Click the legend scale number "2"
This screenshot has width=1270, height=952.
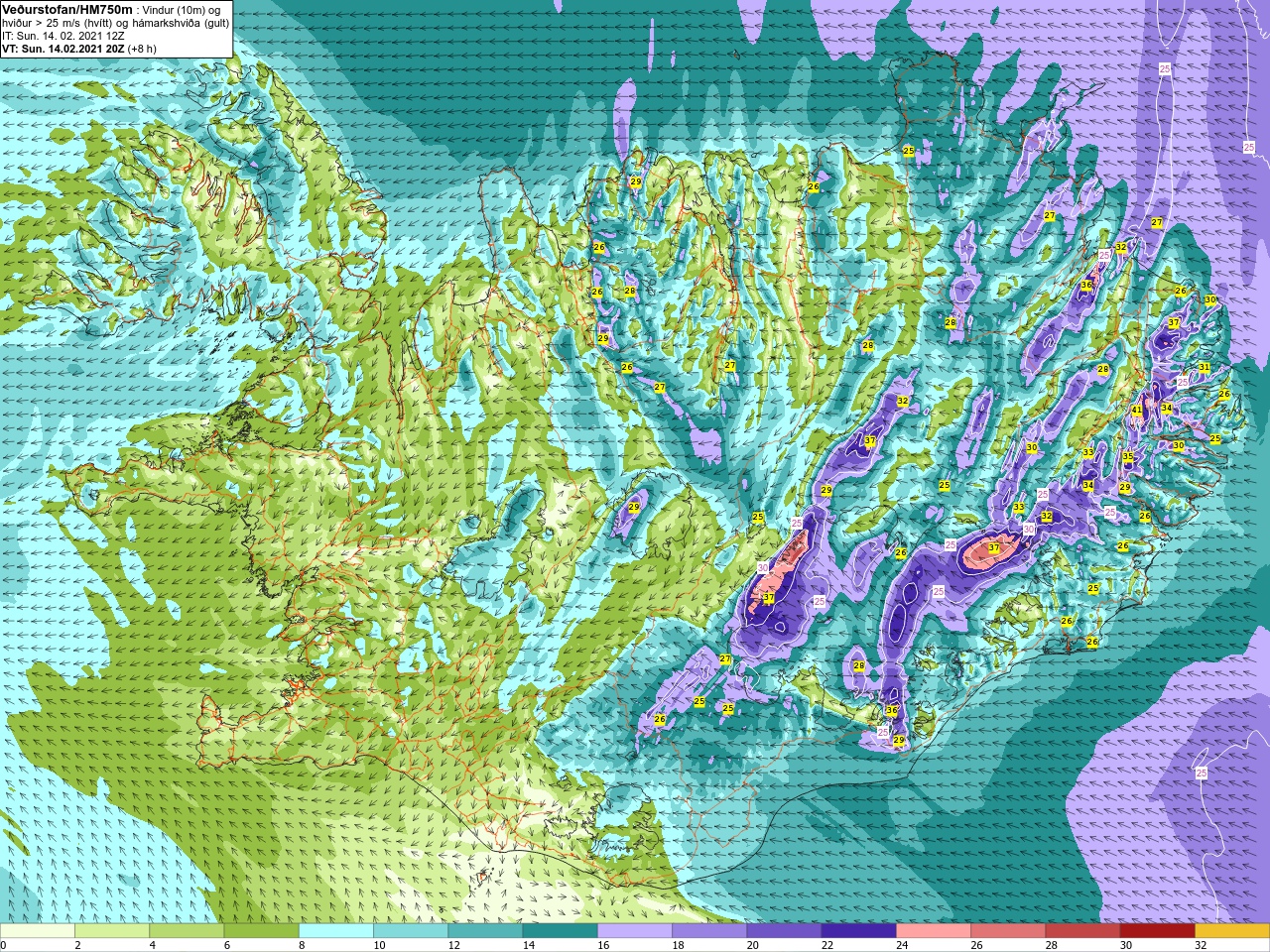point(77,946)
